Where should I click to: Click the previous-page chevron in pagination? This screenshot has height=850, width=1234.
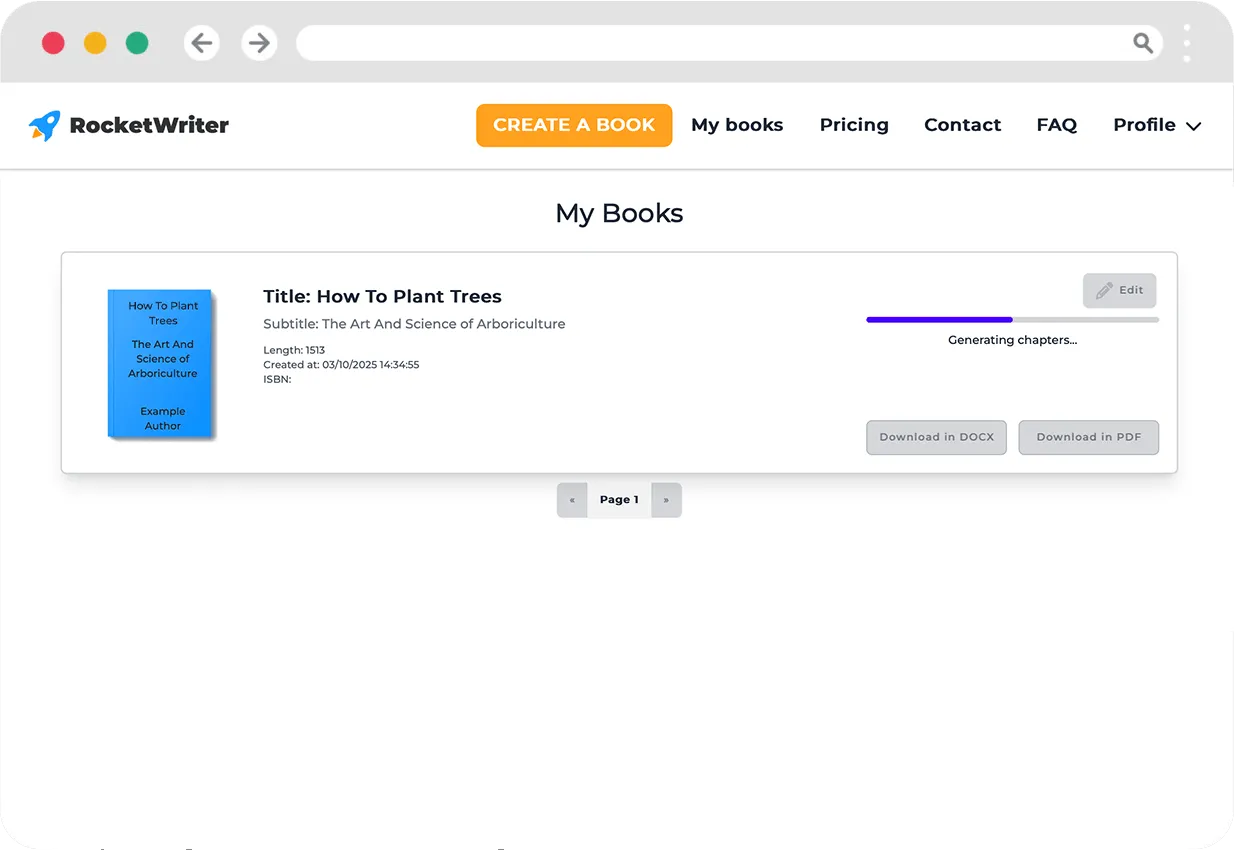click(571, 499)
